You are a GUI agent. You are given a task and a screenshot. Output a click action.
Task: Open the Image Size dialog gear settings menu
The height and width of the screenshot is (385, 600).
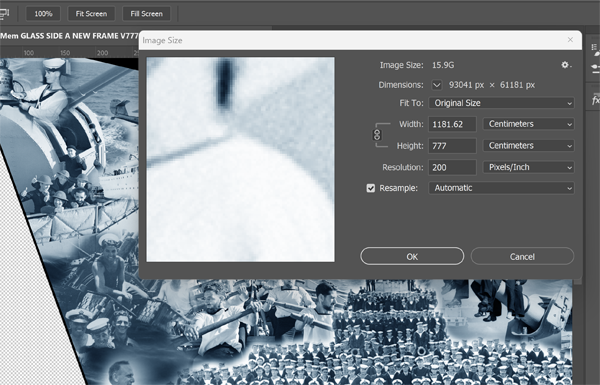(566, 65)
